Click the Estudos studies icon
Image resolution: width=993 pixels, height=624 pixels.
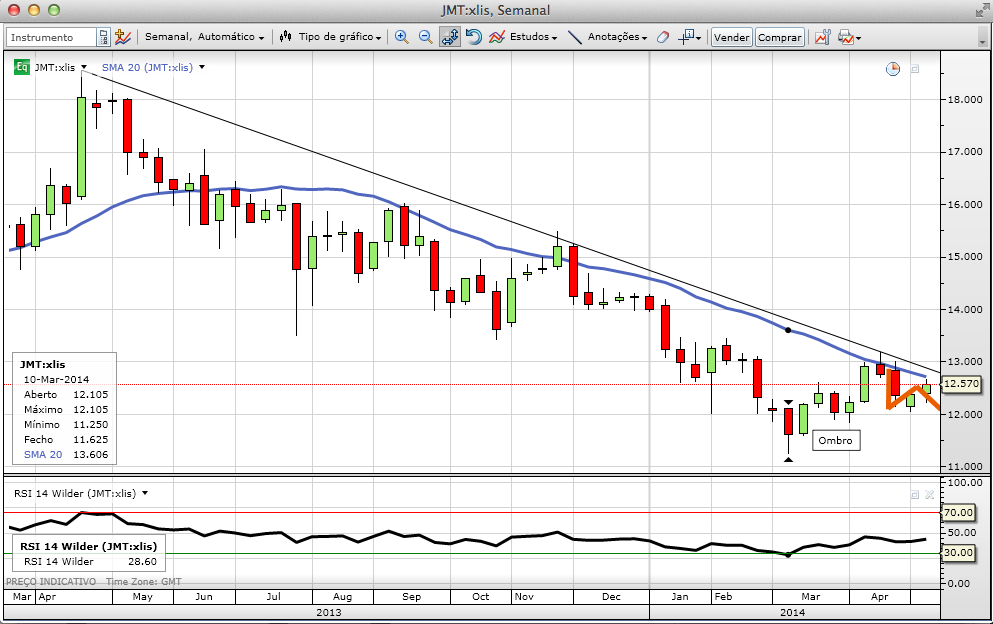(x=497, y=37)
